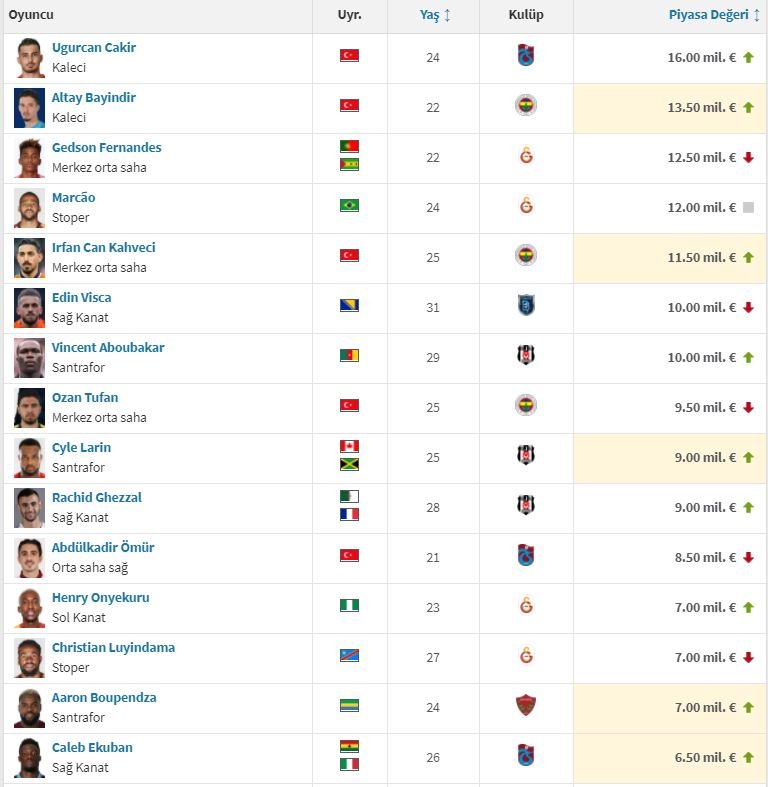Click green up arrow beside 16.00 mil. €
The width and height of the screenshot is (768, 787).
point(748,57)
